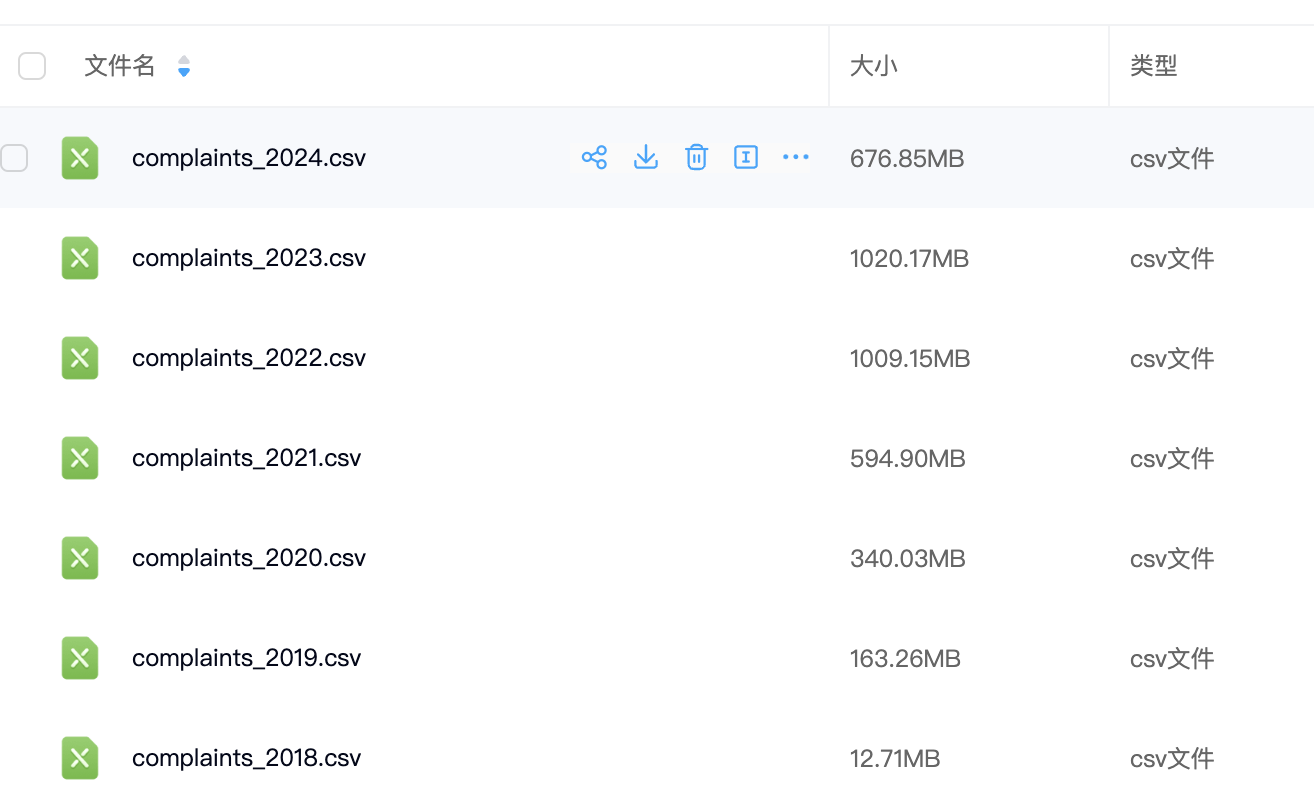Viewport: 1314px width, 804px height.
Task: Open the complaints_2022.csv file name
Action: pos(249,358)
